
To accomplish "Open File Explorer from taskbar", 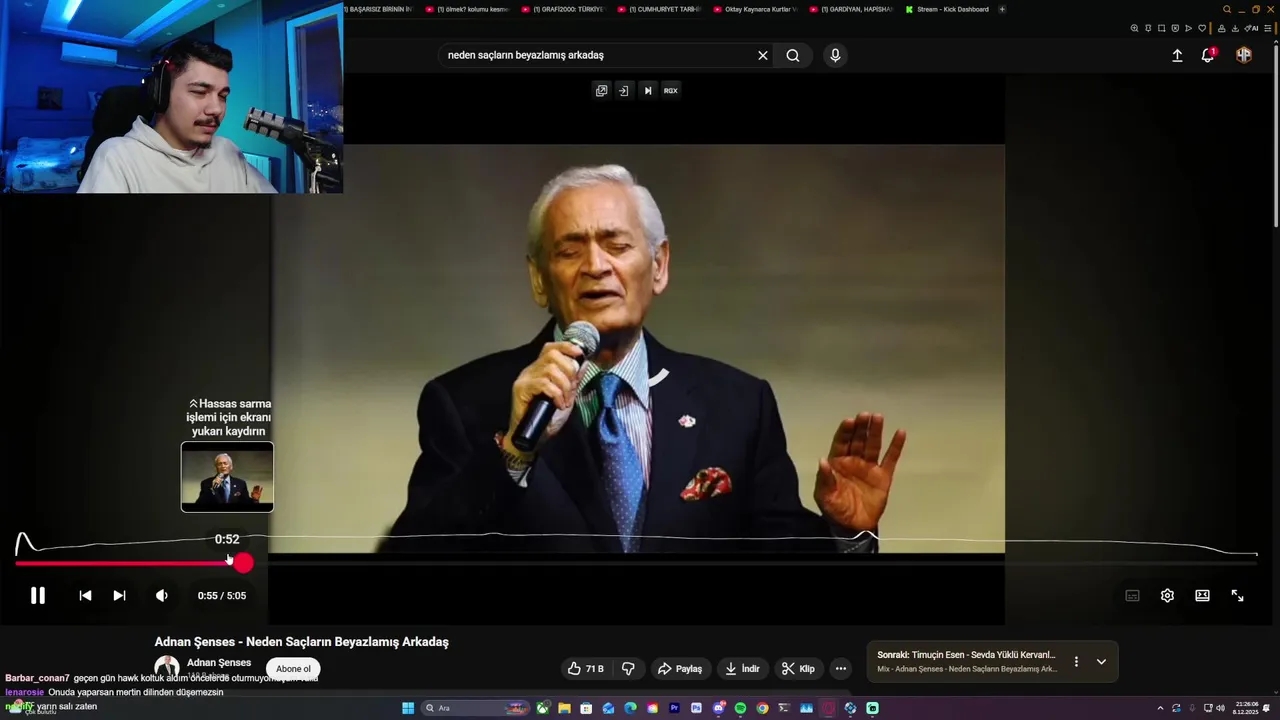I will tap(565, 708).
